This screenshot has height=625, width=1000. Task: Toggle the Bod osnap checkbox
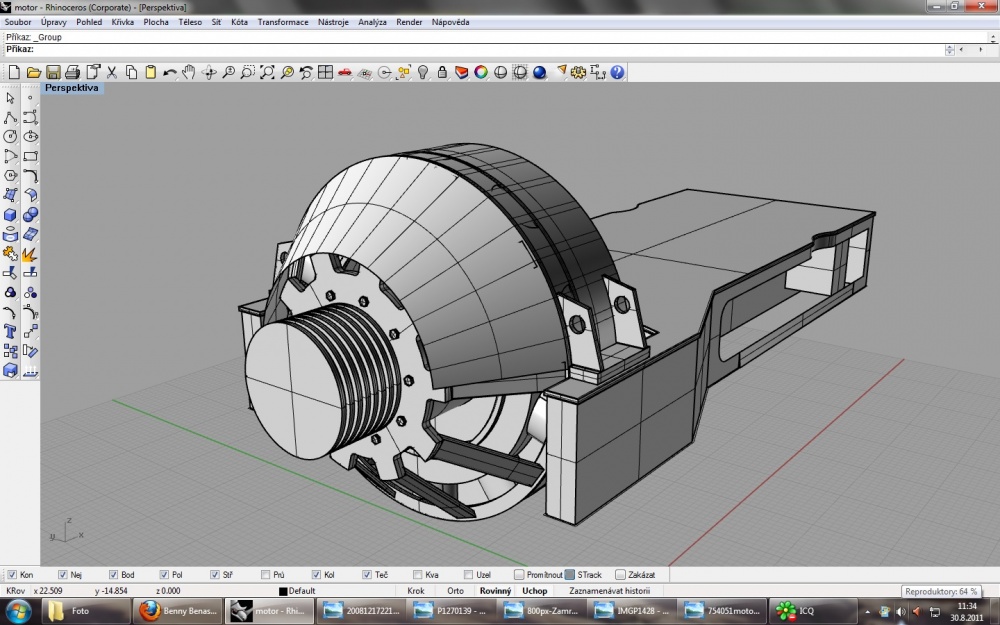[113, 575]
